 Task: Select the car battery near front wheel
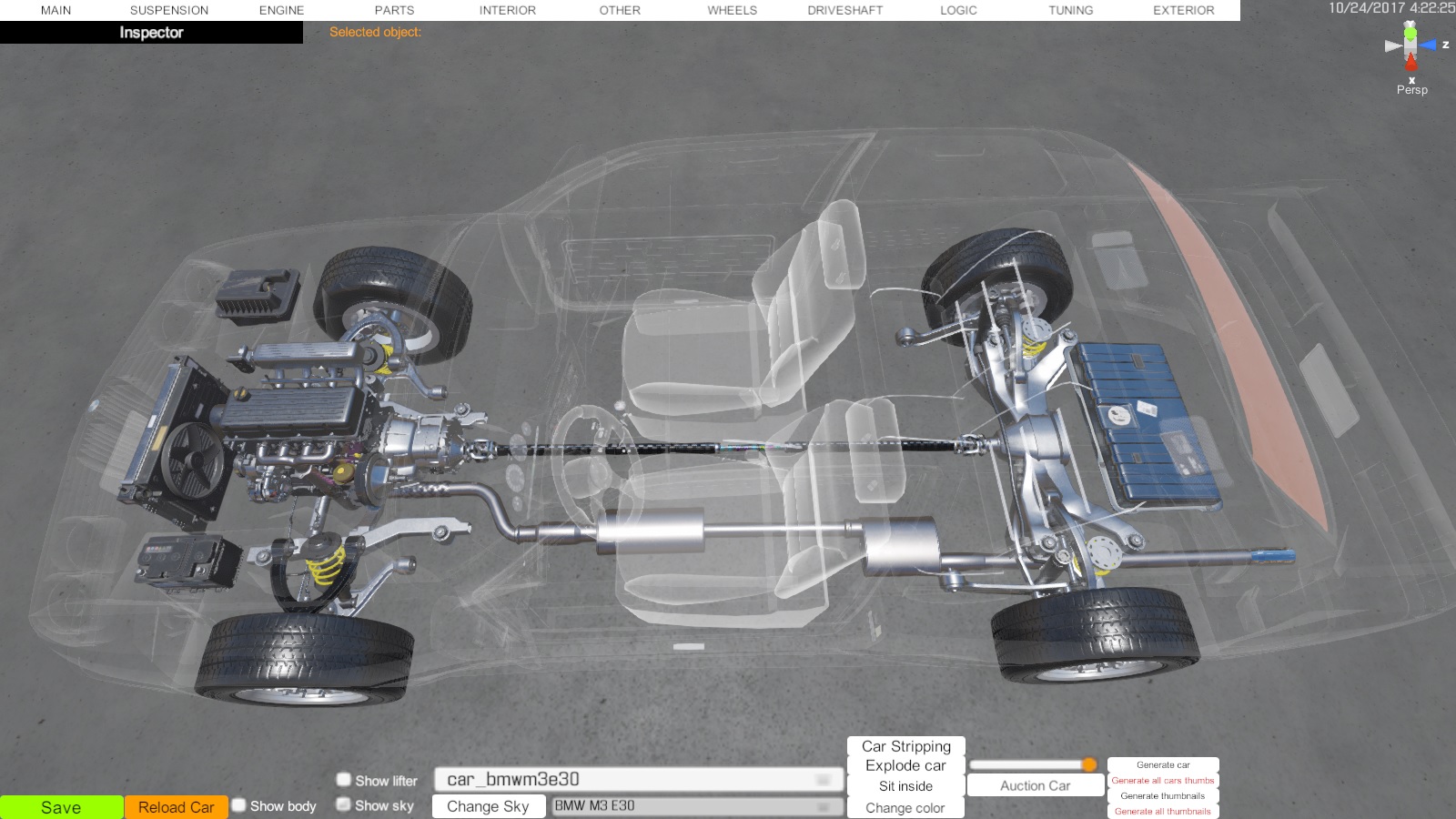(x=185, y=560)
